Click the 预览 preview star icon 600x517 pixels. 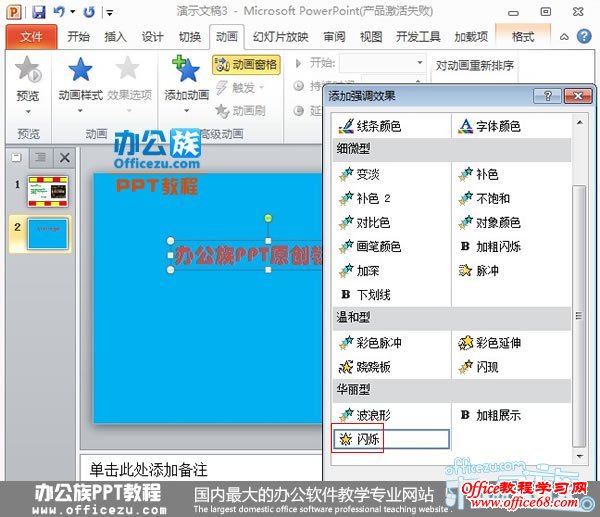28,70
